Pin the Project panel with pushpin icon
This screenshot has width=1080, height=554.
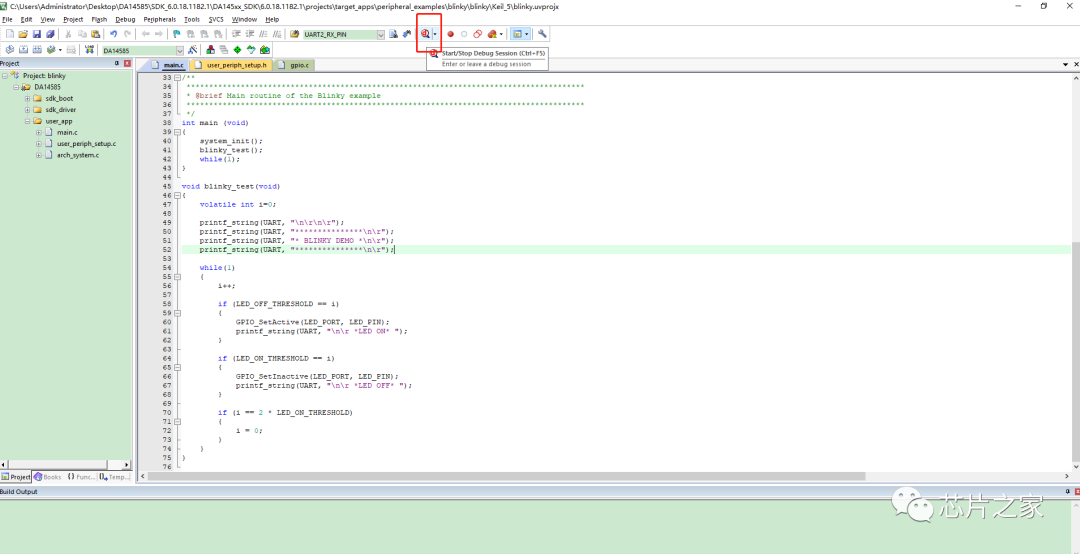pyautogui.click(x=117, y=63)
